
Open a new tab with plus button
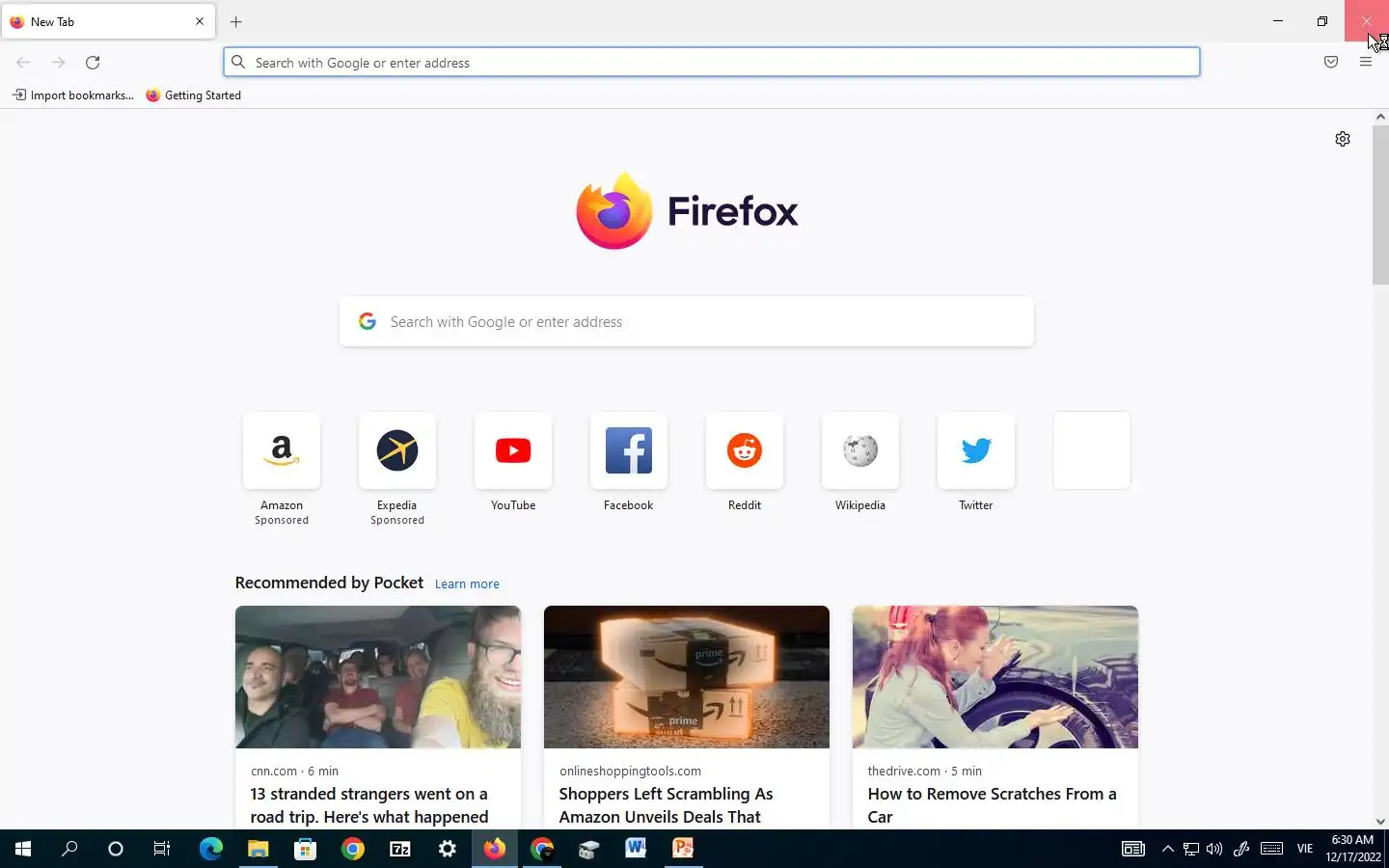pos(235,21)
